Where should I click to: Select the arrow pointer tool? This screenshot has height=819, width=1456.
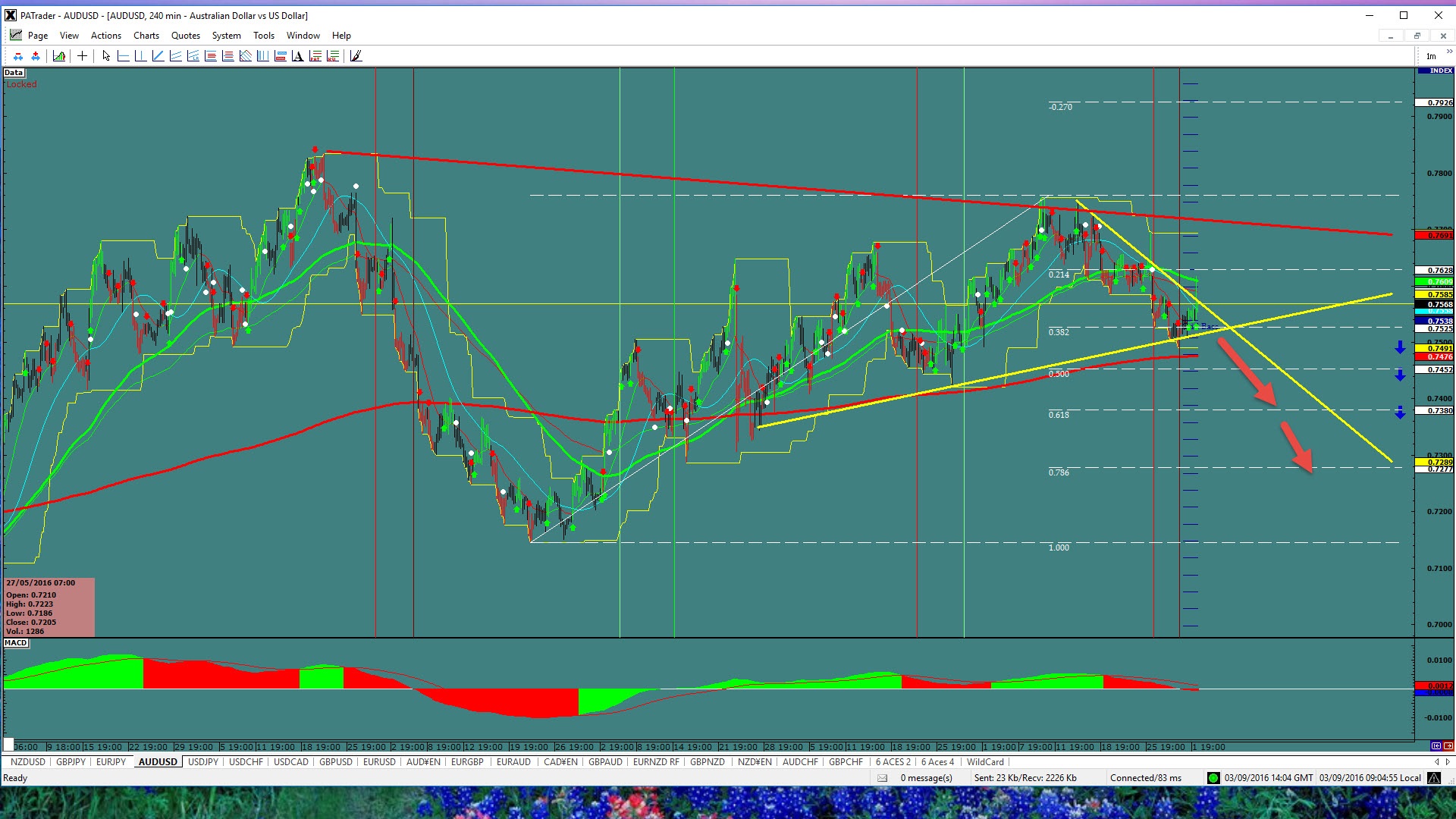point(106,56)
